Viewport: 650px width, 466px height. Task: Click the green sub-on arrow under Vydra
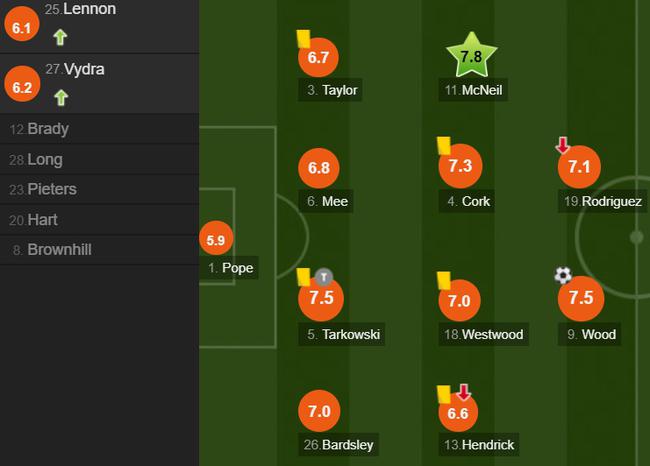pyautogui.click(x=61, y=98)
